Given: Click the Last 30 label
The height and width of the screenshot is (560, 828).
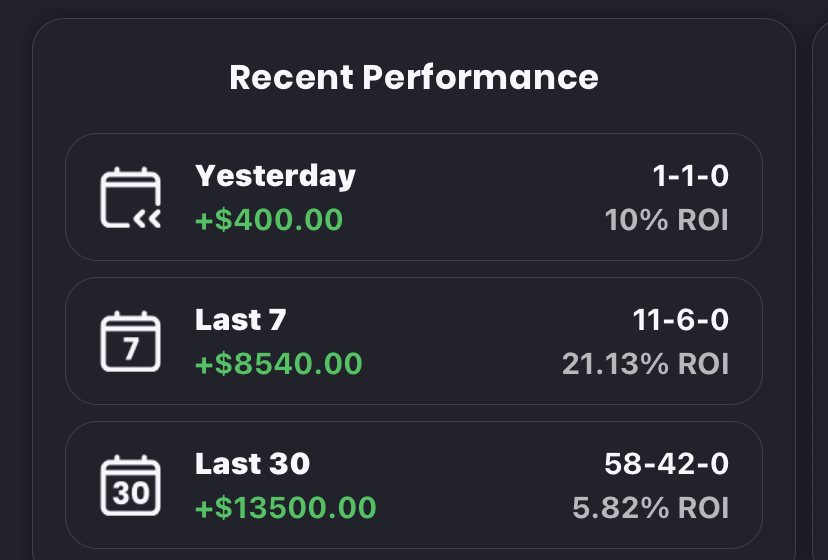Looking at the screenshot, I should pos(252,464).
